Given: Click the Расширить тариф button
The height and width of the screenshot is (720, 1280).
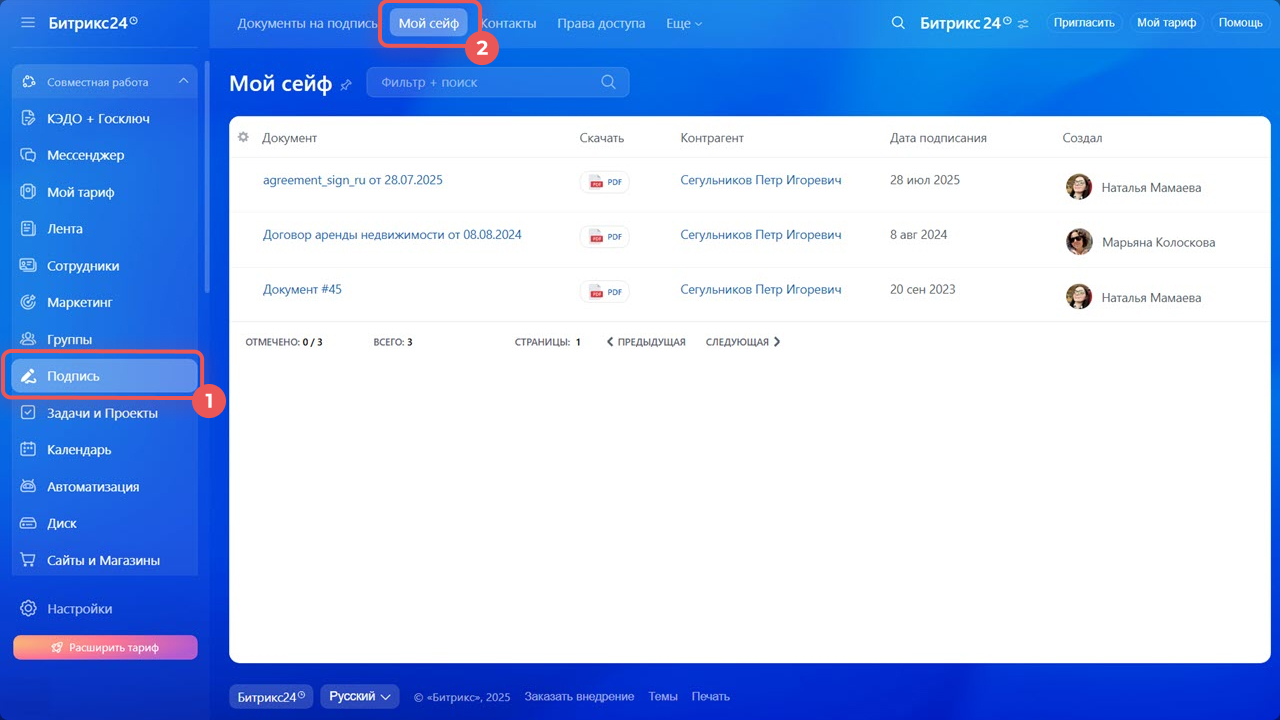Looking at the screenshot, I should [105, 648].
